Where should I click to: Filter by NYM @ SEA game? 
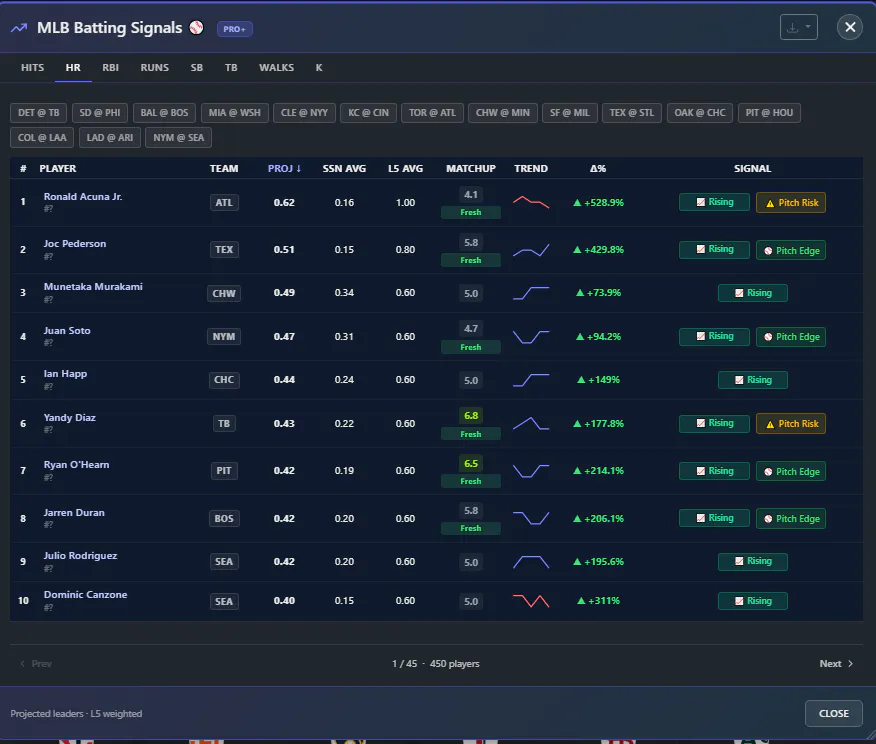179,138
